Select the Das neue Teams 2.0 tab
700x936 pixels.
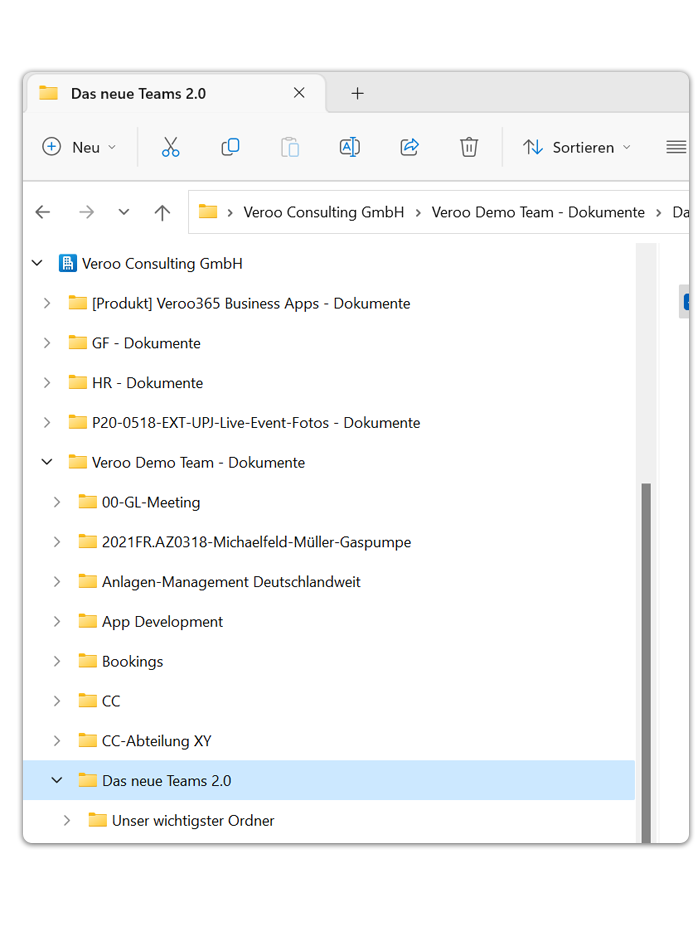(x=175, y=94)
